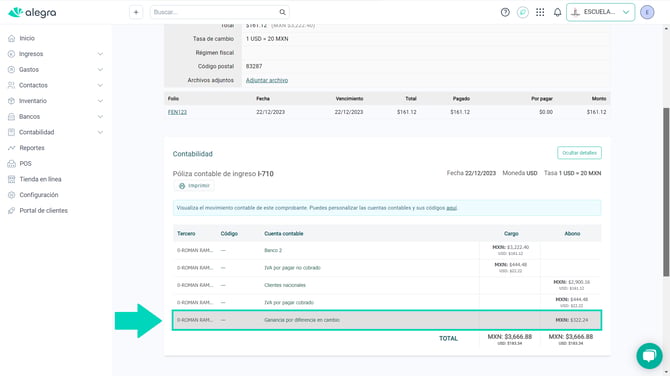Click the Imprimir button
Screen dimensions: 670x376
[x=194, y=186]
